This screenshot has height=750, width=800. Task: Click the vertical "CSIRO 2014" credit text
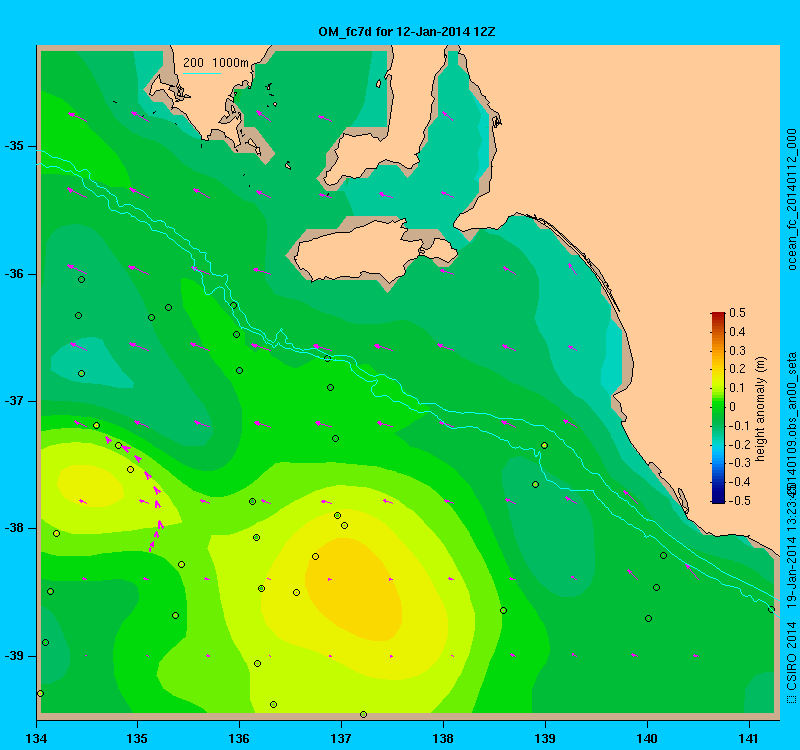[x=791, y=656]
